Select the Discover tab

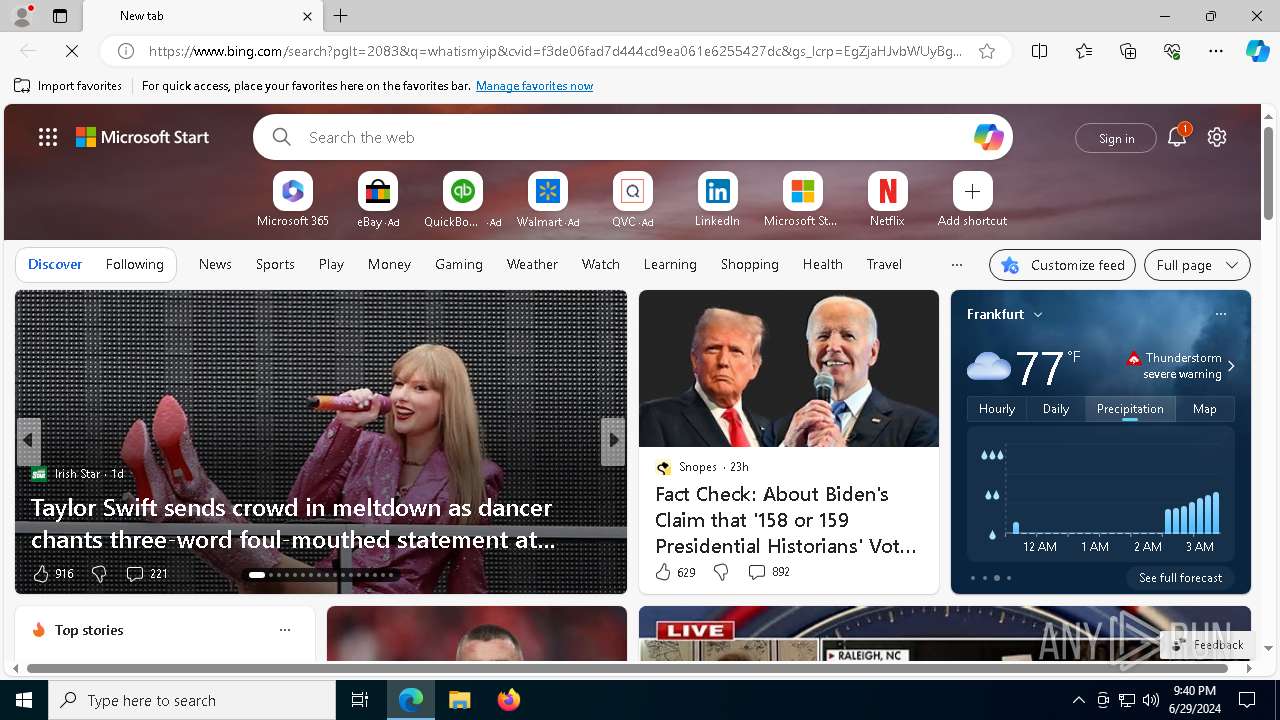(x=55, y=264)
